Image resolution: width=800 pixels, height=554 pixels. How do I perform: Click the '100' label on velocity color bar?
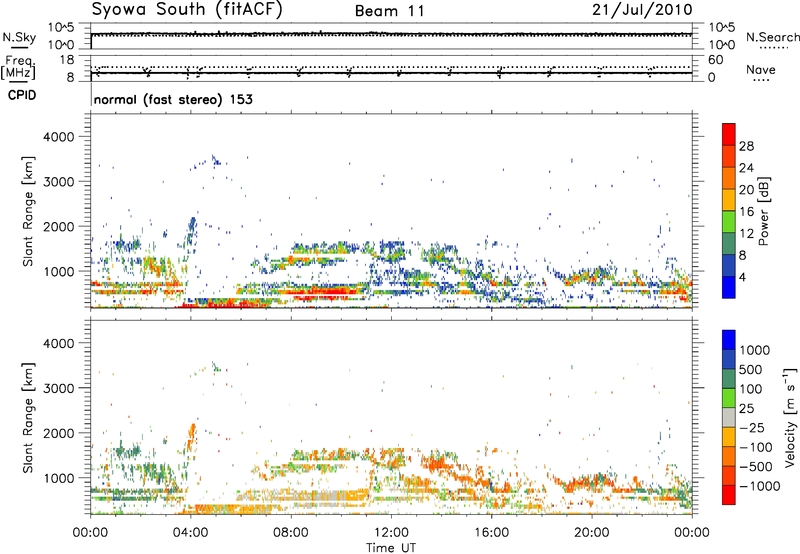(751, 389)
